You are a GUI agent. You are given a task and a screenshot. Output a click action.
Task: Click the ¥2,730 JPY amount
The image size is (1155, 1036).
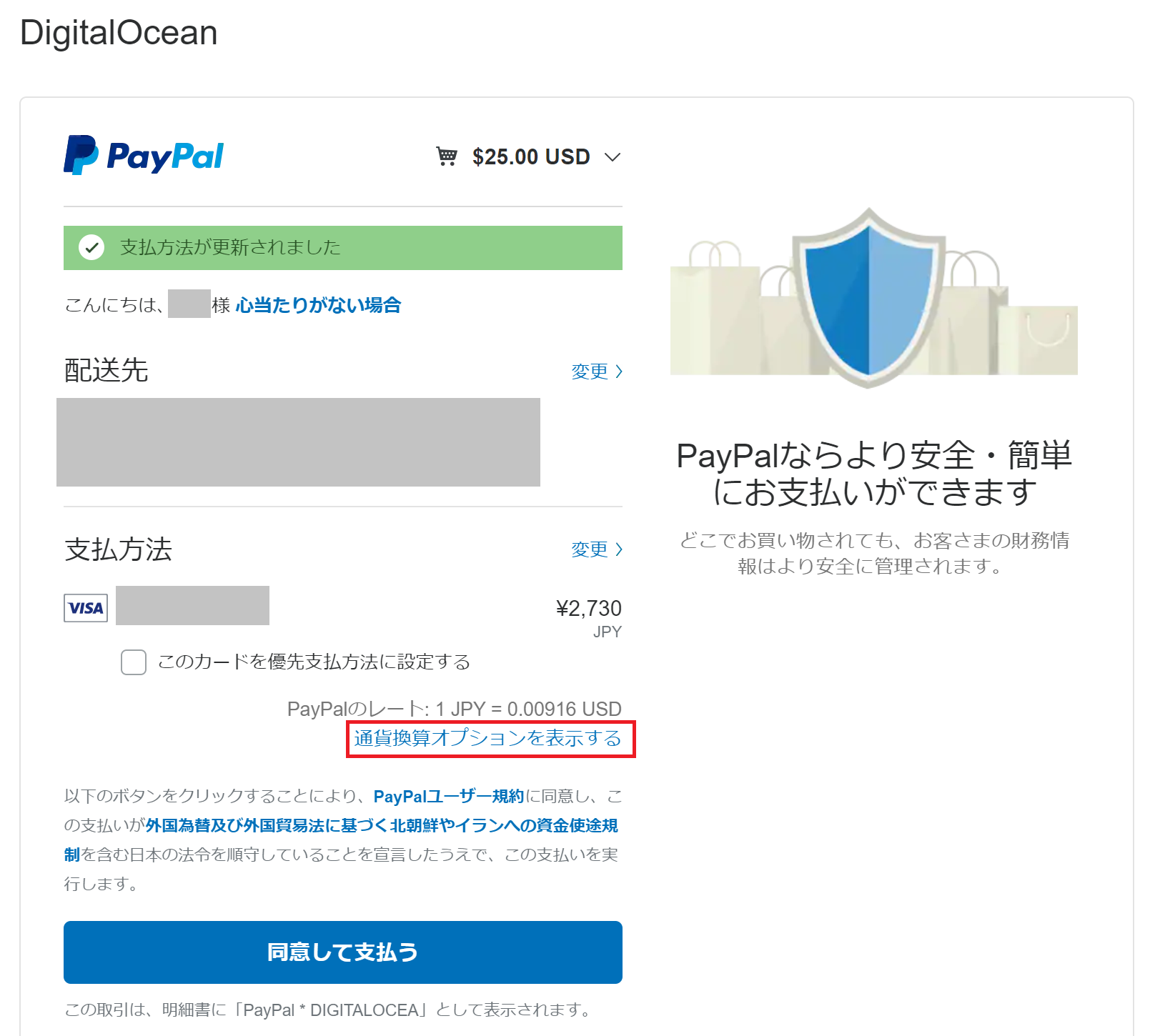588,609
